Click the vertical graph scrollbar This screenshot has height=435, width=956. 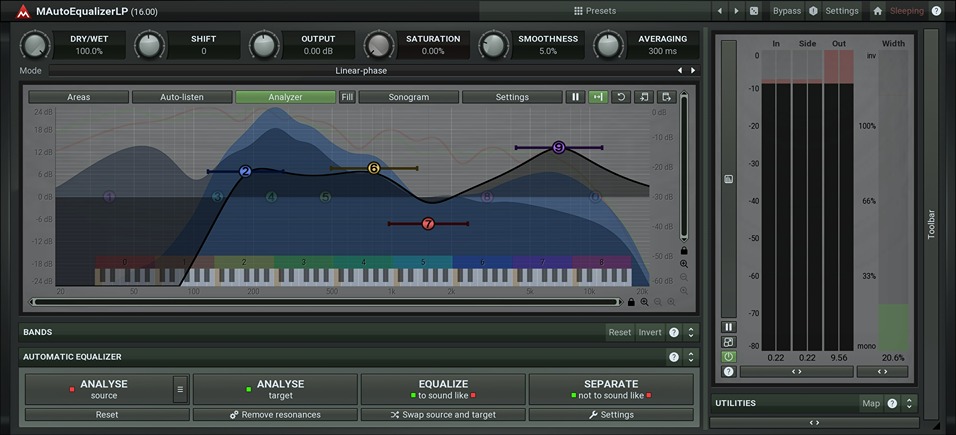684,167
